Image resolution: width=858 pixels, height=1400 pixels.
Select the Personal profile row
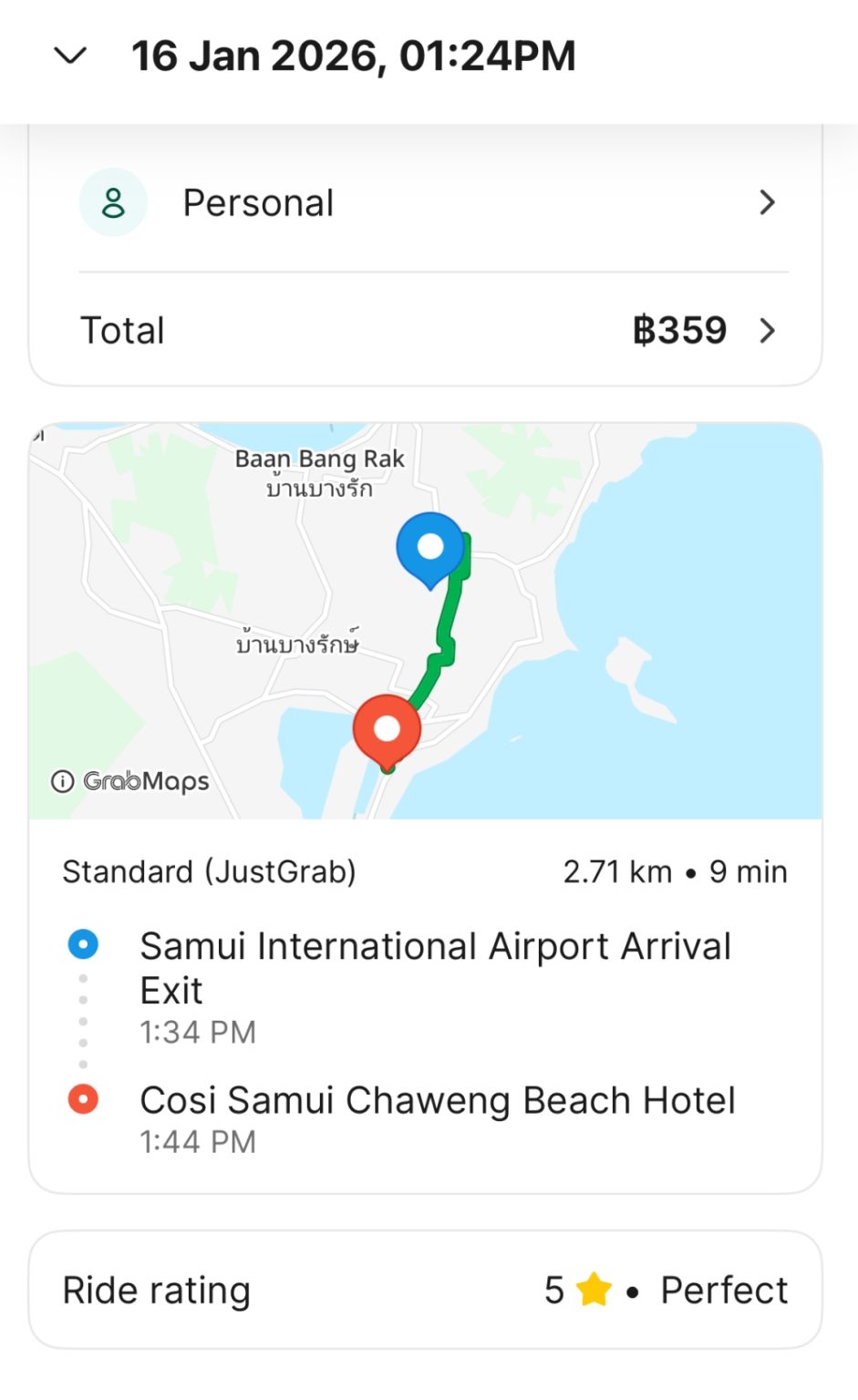(425, 202)
